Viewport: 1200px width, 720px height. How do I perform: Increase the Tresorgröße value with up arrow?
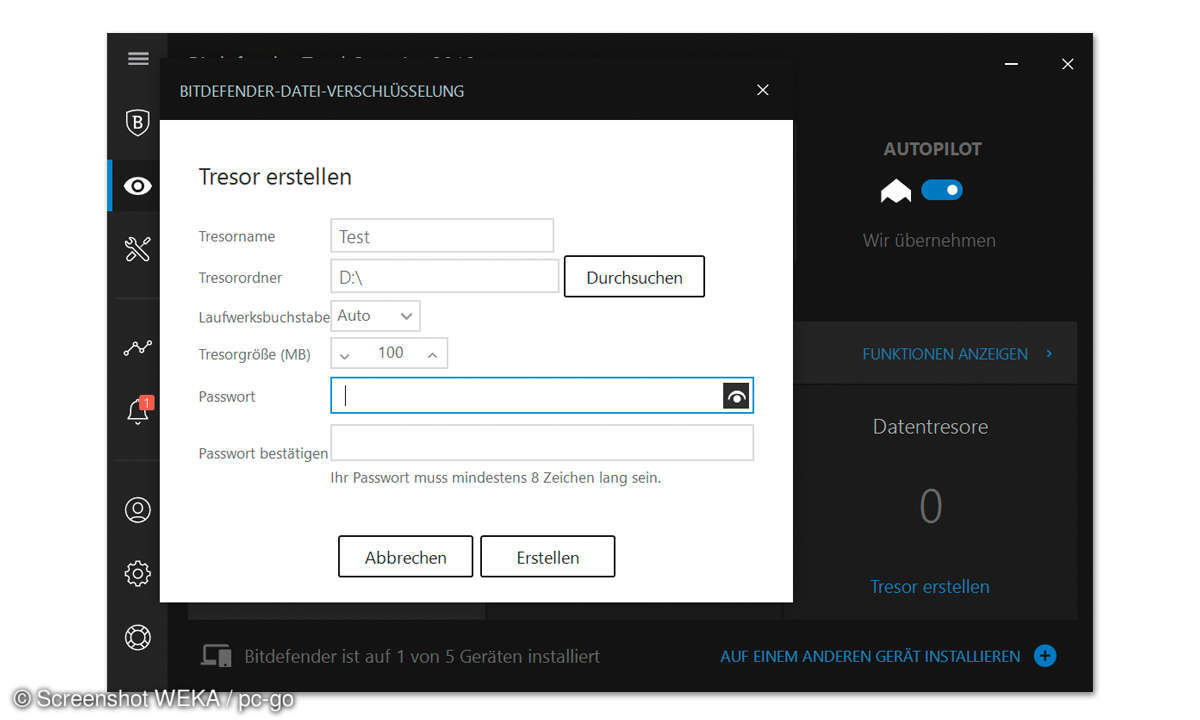[432, 354]
